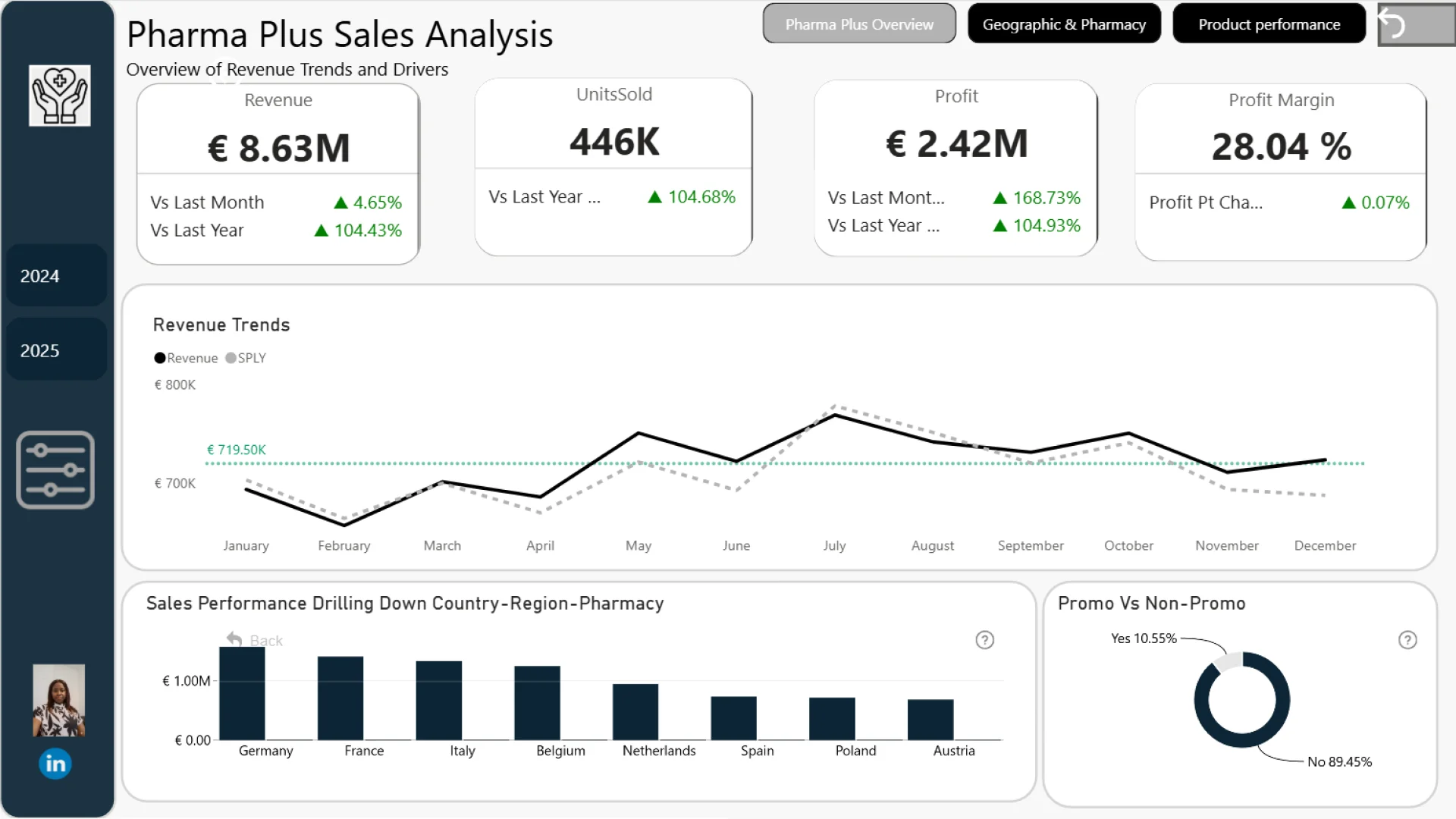The width and height of the screenshot is (1456, 819).
Task: Select the 2024 year slicer
Action: [56, 276]
